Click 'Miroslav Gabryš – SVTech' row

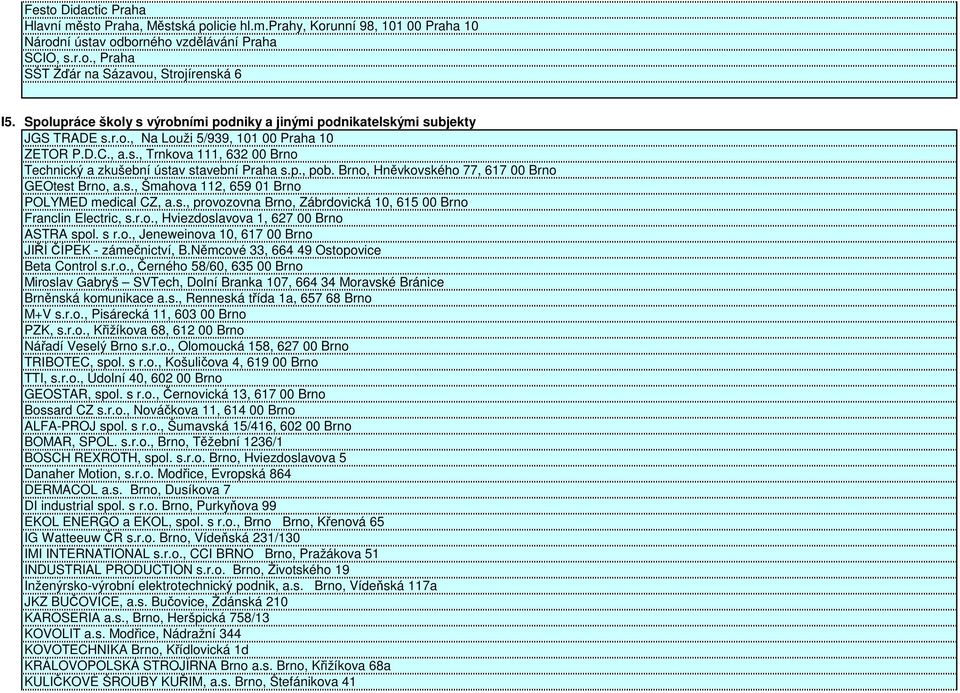[489, 282]
